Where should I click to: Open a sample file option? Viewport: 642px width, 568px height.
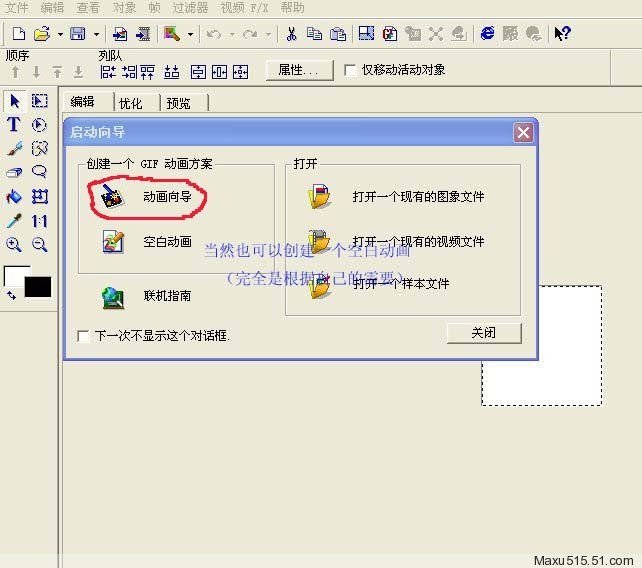pyautogui.click(x=379, y=284)
